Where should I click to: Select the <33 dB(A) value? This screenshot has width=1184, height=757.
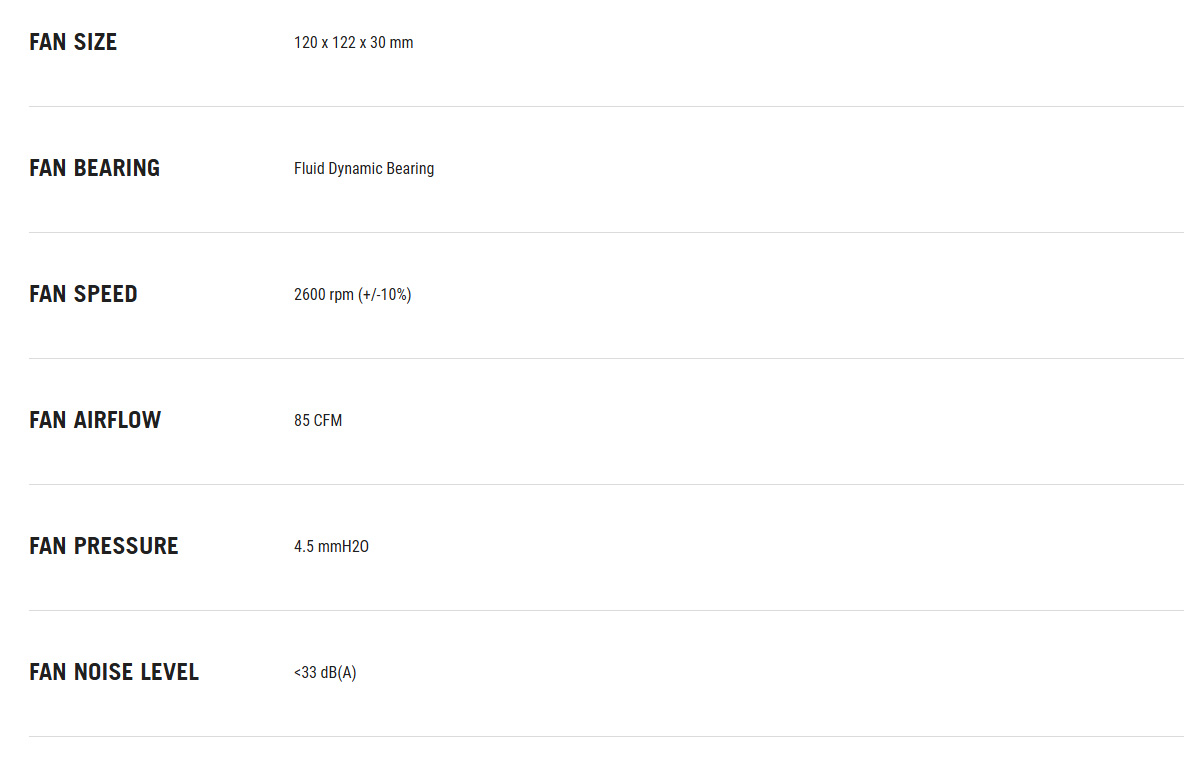325,673
